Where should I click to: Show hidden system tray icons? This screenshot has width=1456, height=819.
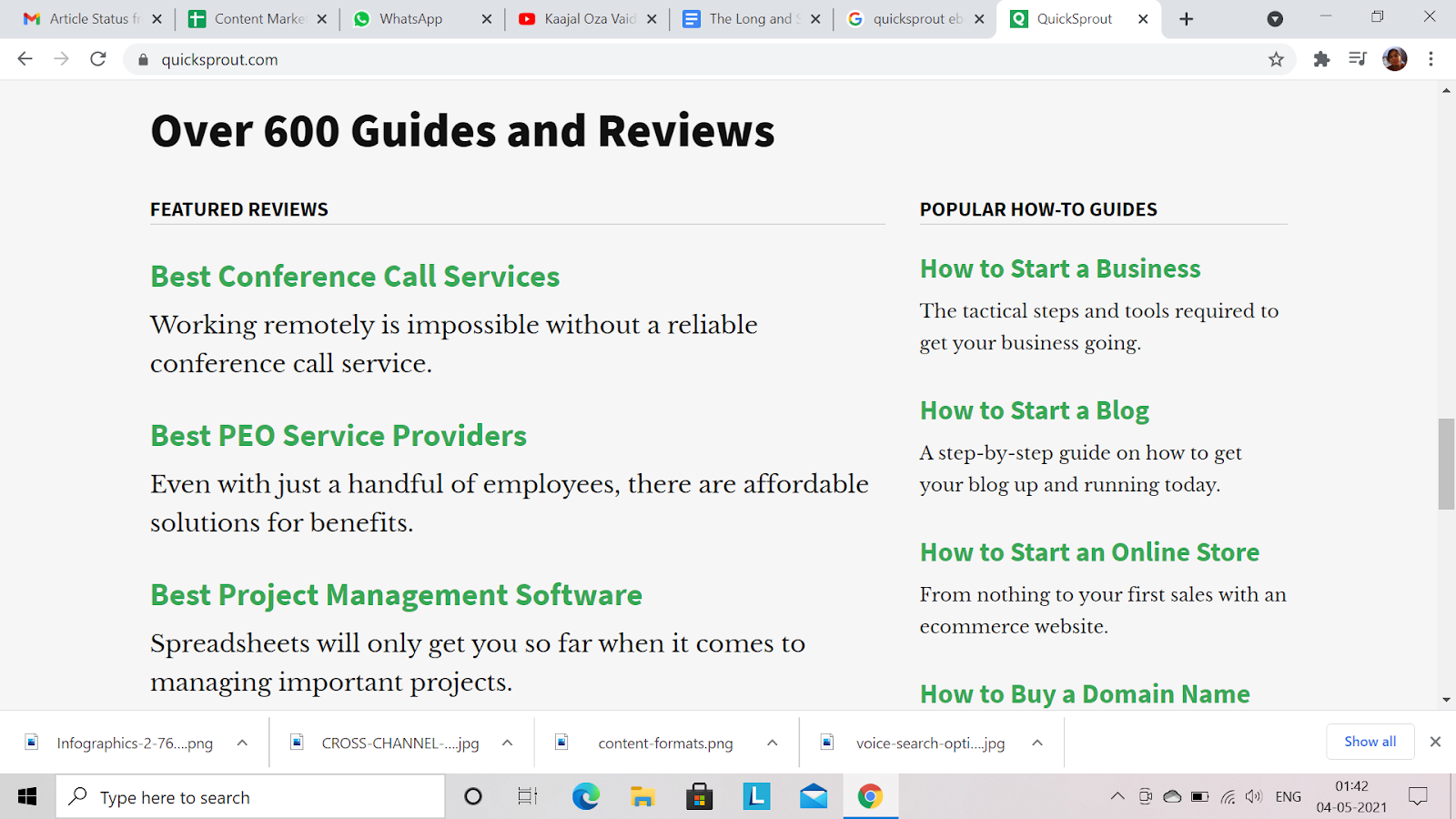coord(1117,797)
